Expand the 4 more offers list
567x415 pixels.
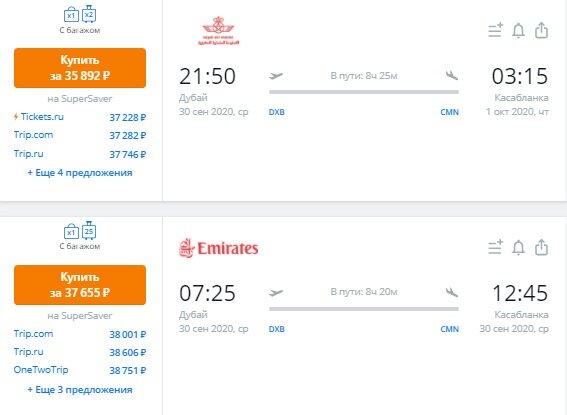pyautogui.click(x=80, y=173)
